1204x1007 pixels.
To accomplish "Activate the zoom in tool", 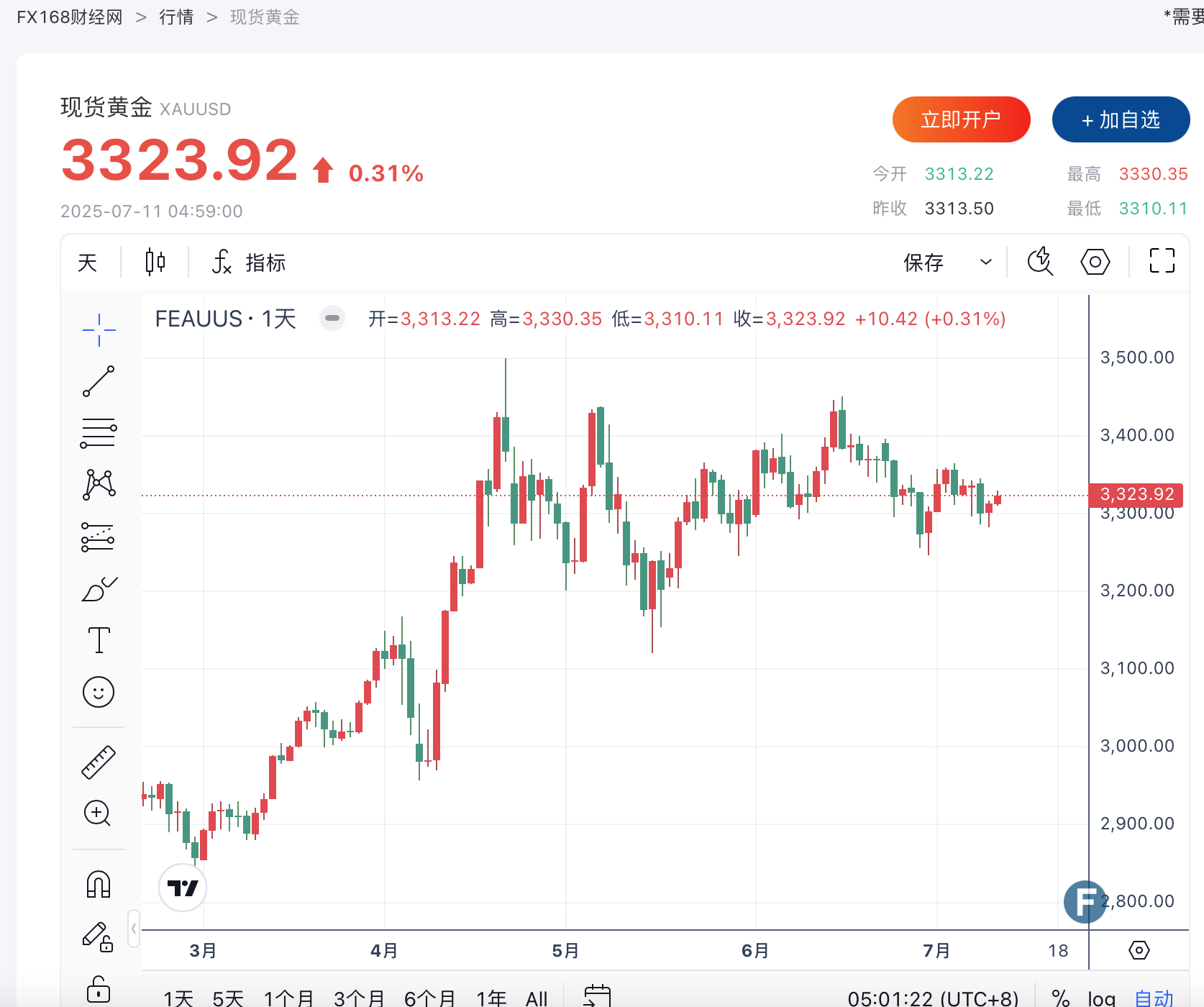I will (98, 814).
